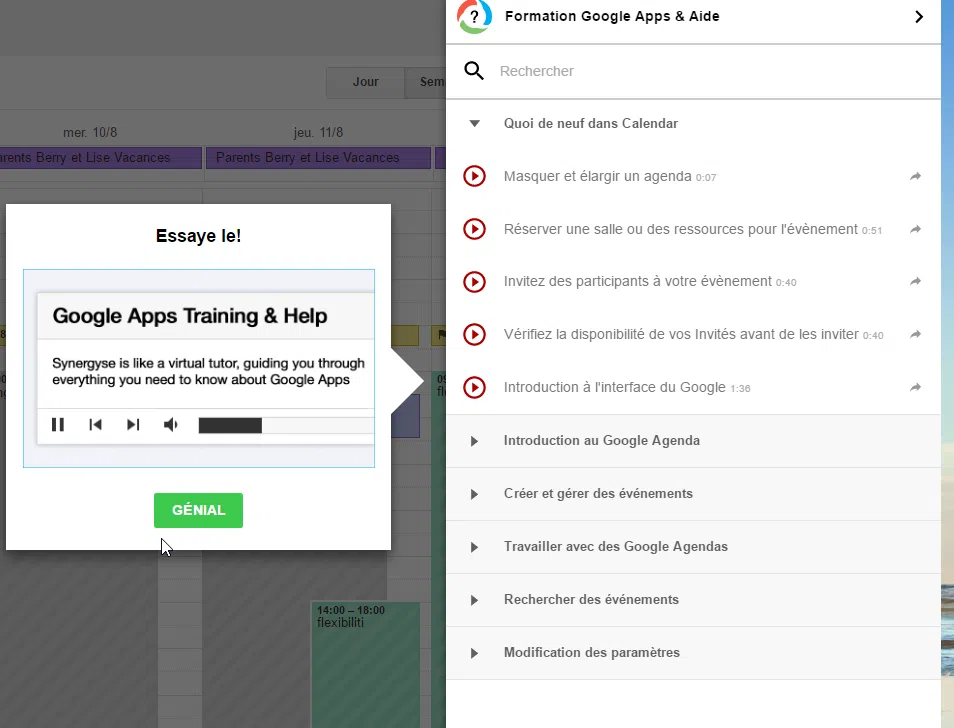
Task: Switch calendar to Semaine view
Action: [426, 82]
